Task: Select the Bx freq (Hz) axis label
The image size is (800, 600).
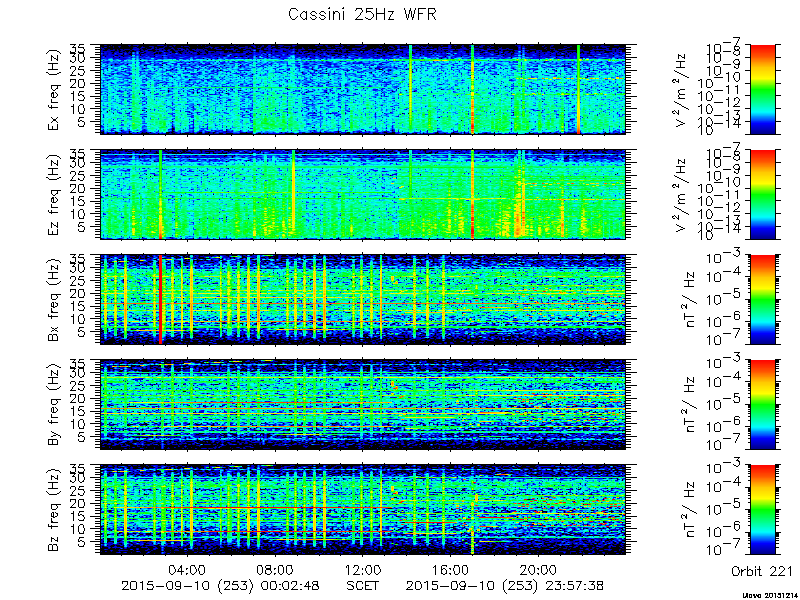Action: (55, 299)
